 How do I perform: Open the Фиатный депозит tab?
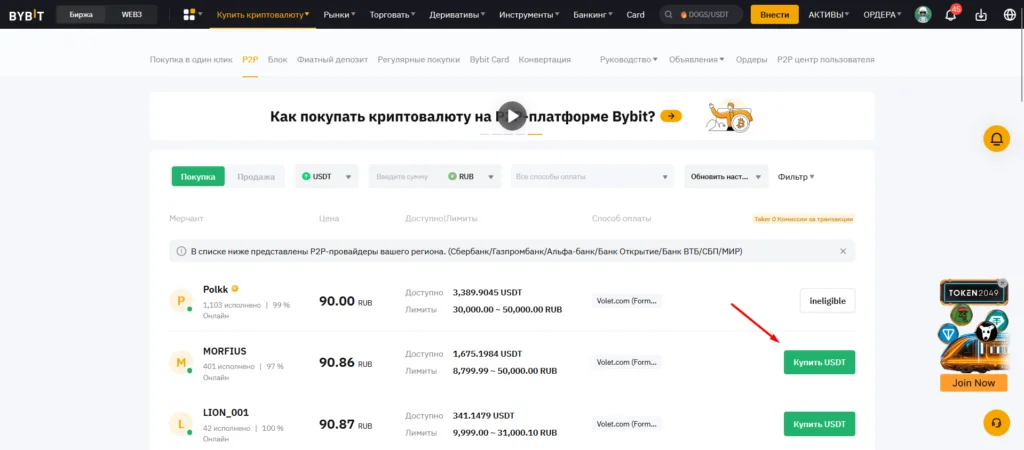point(332,59)
